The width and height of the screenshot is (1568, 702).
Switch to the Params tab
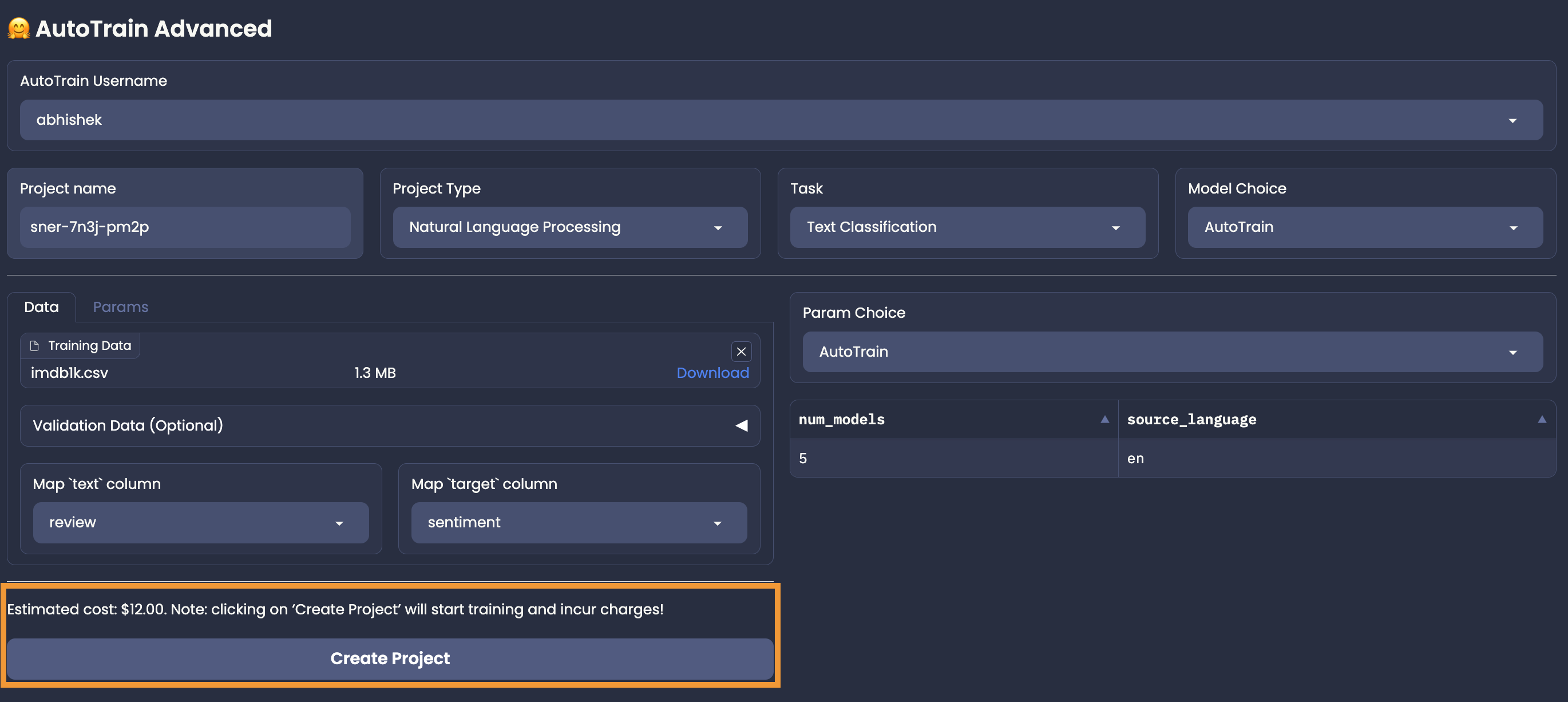point(121,307)
